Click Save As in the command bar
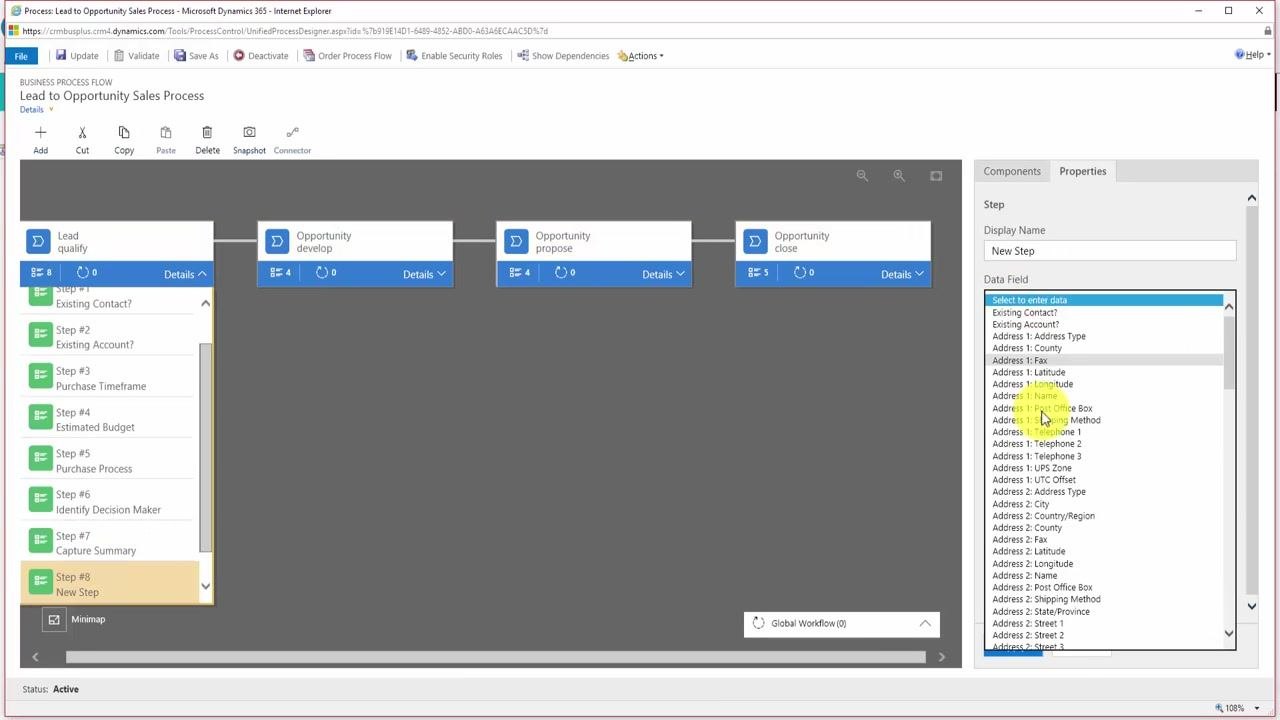This screenshot has width=1280, height=720. 196,56
